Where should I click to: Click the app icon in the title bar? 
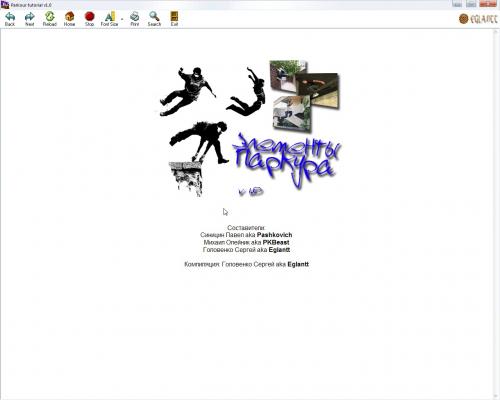coord(5,5)
